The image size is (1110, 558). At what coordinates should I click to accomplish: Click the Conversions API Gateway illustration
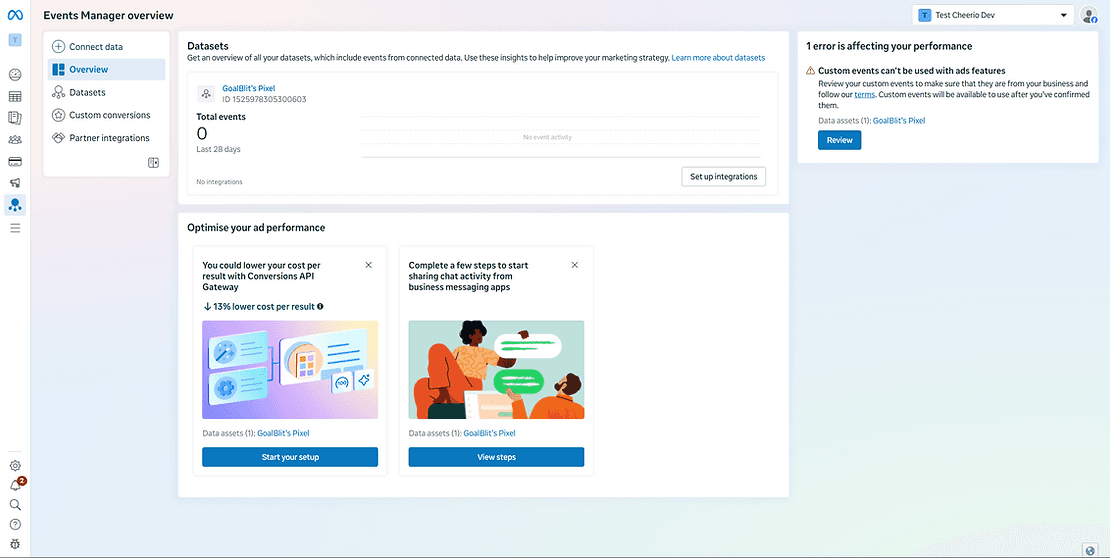290,370
